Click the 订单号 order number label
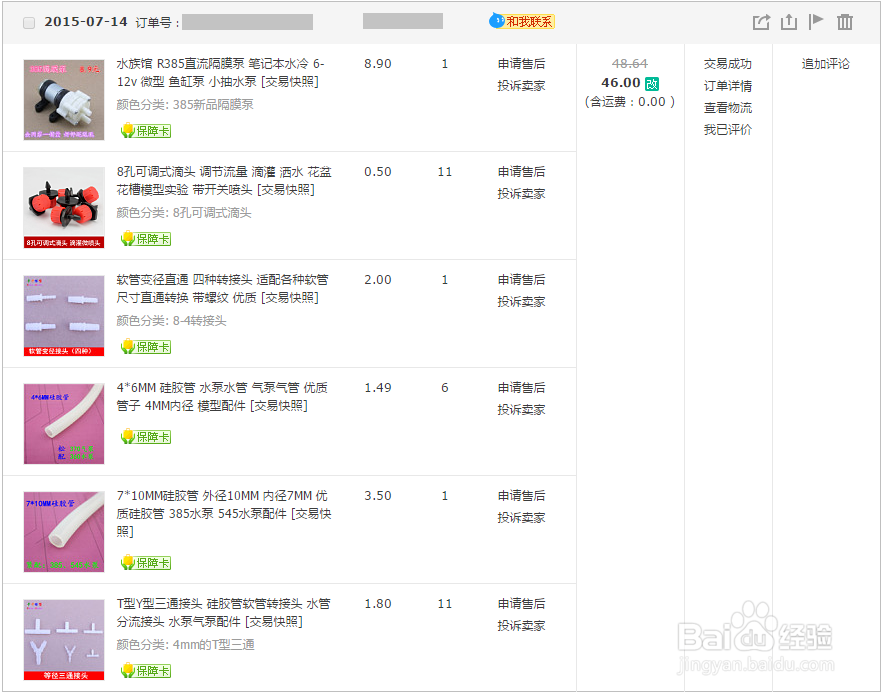The width and height of the screenshot is (883, 695). pyautogui.click(x=157, y=23)
